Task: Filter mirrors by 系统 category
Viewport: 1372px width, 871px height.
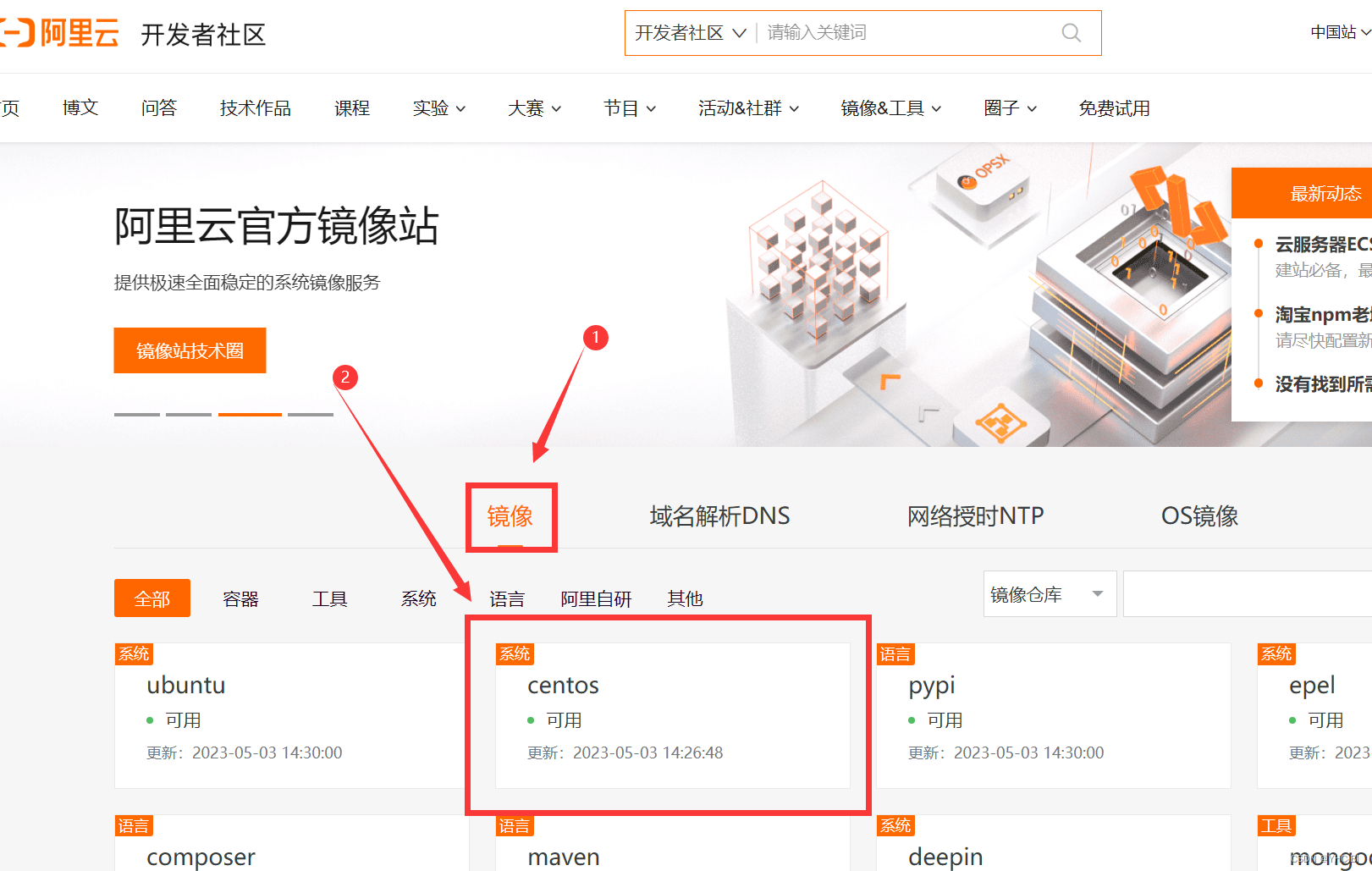Action: (x=419, y=599)
